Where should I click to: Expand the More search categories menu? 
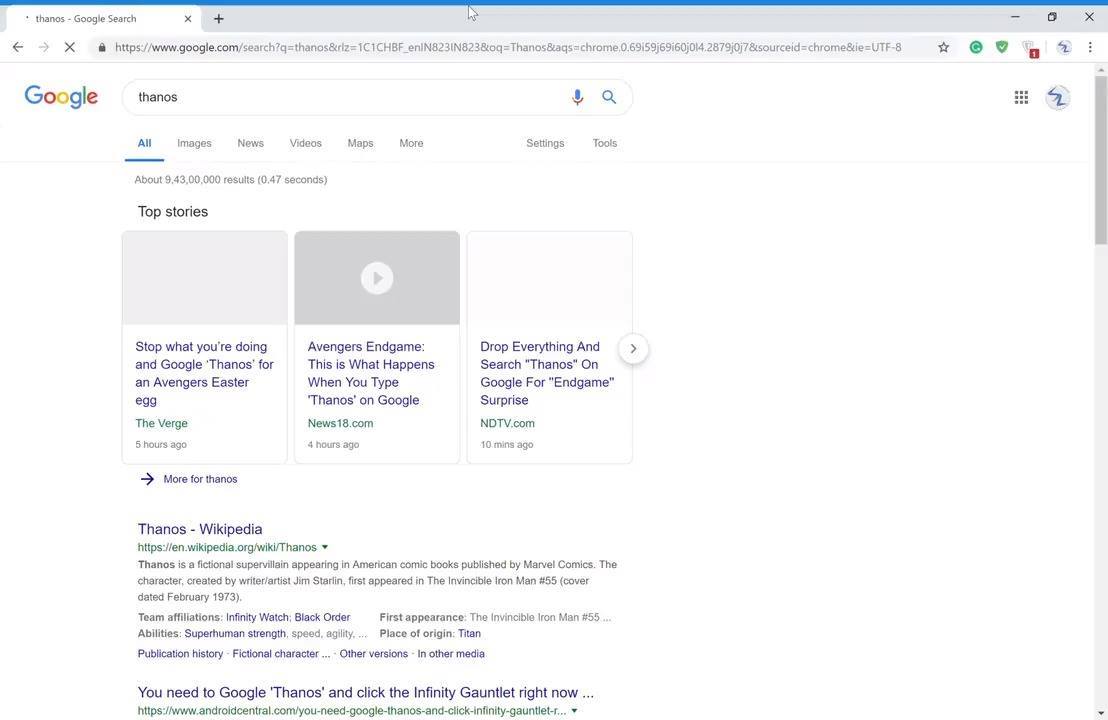point(411,143)
